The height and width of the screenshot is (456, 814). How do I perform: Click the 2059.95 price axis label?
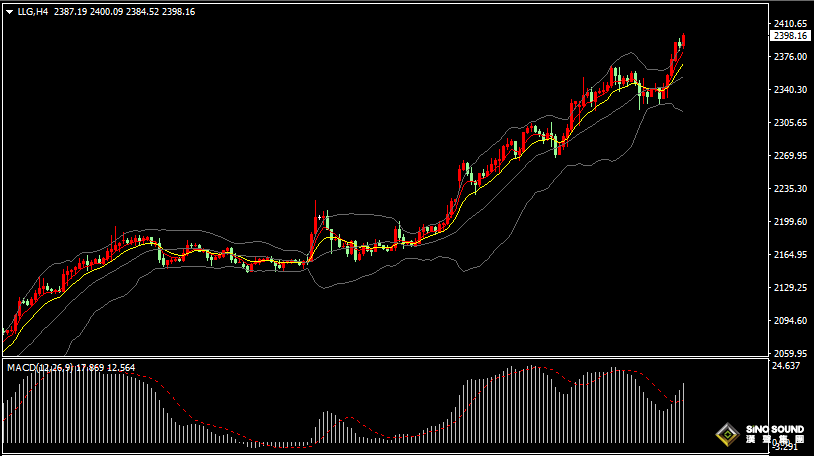[x=790, y=354]
